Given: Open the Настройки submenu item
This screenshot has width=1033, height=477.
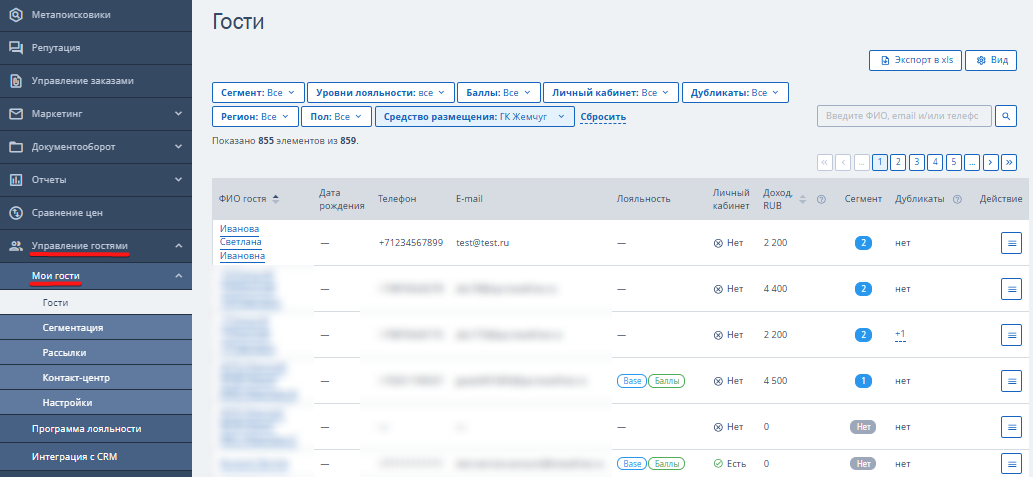Looking at the screenshot, I should tap(96, 403).
